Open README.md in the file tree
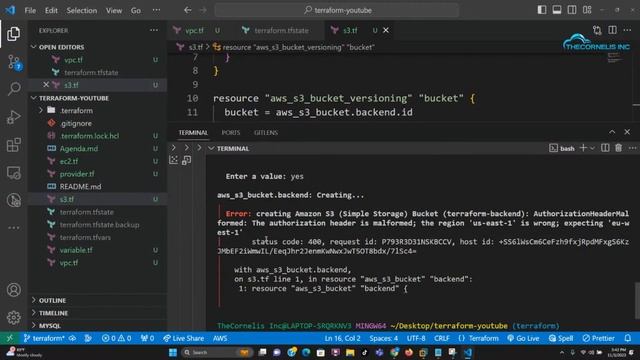Image resolution: width=640 pixels, height=360 pixels. [80, 187]
